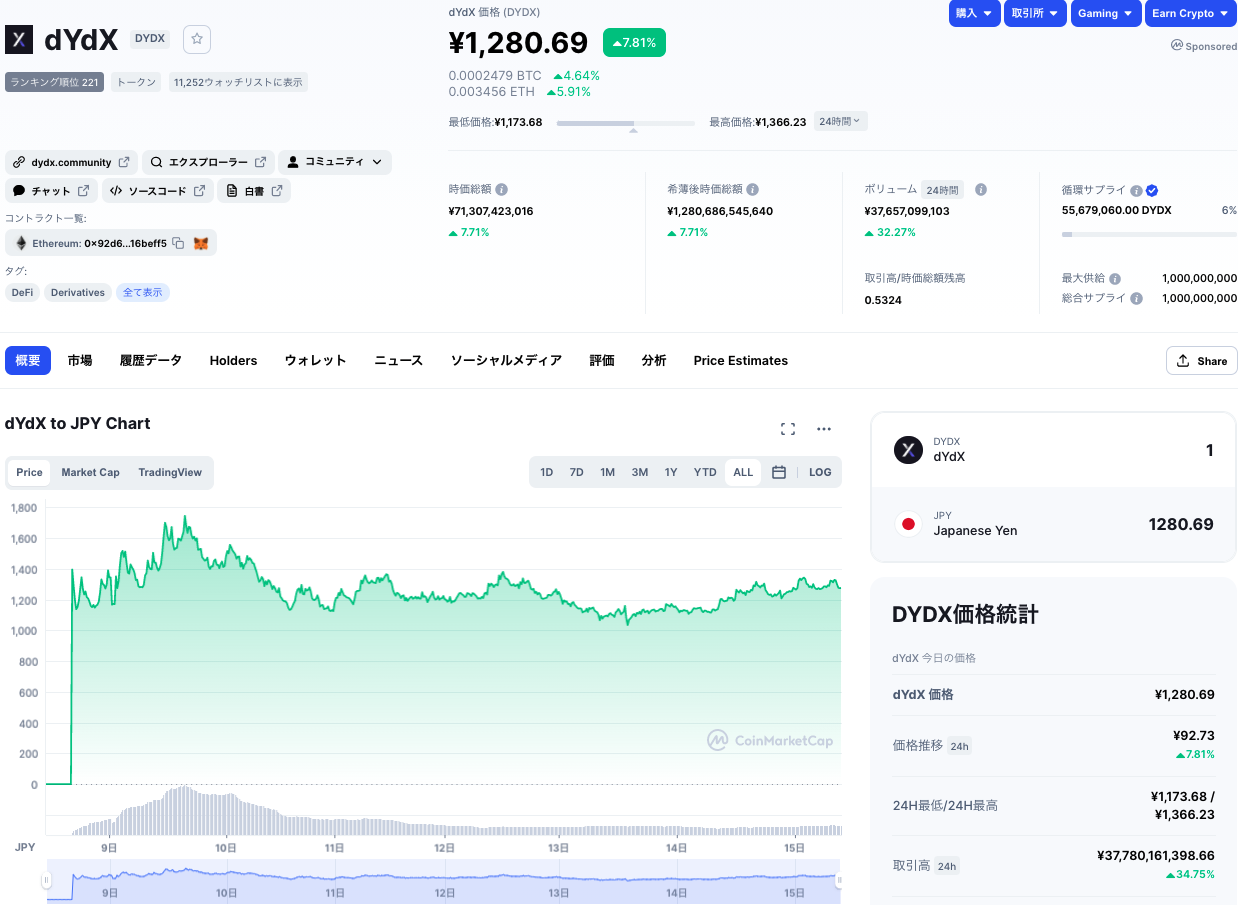Visit the dydx.community website link

tap(71, 162)
